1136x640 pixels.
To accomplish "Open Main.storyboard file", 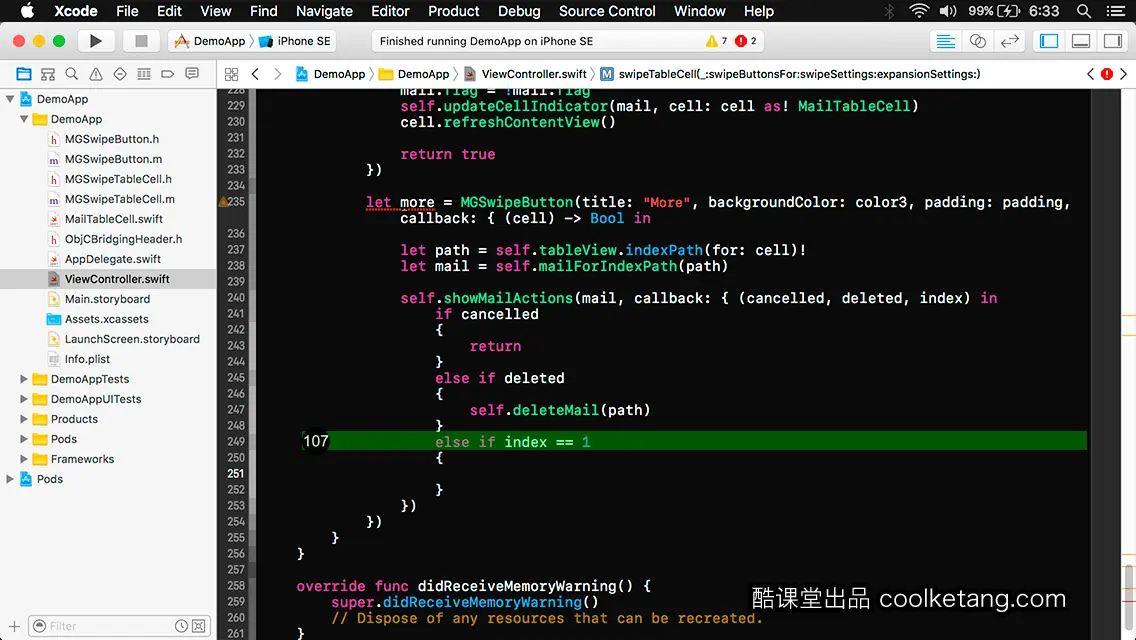I will (x=107, y=299).
